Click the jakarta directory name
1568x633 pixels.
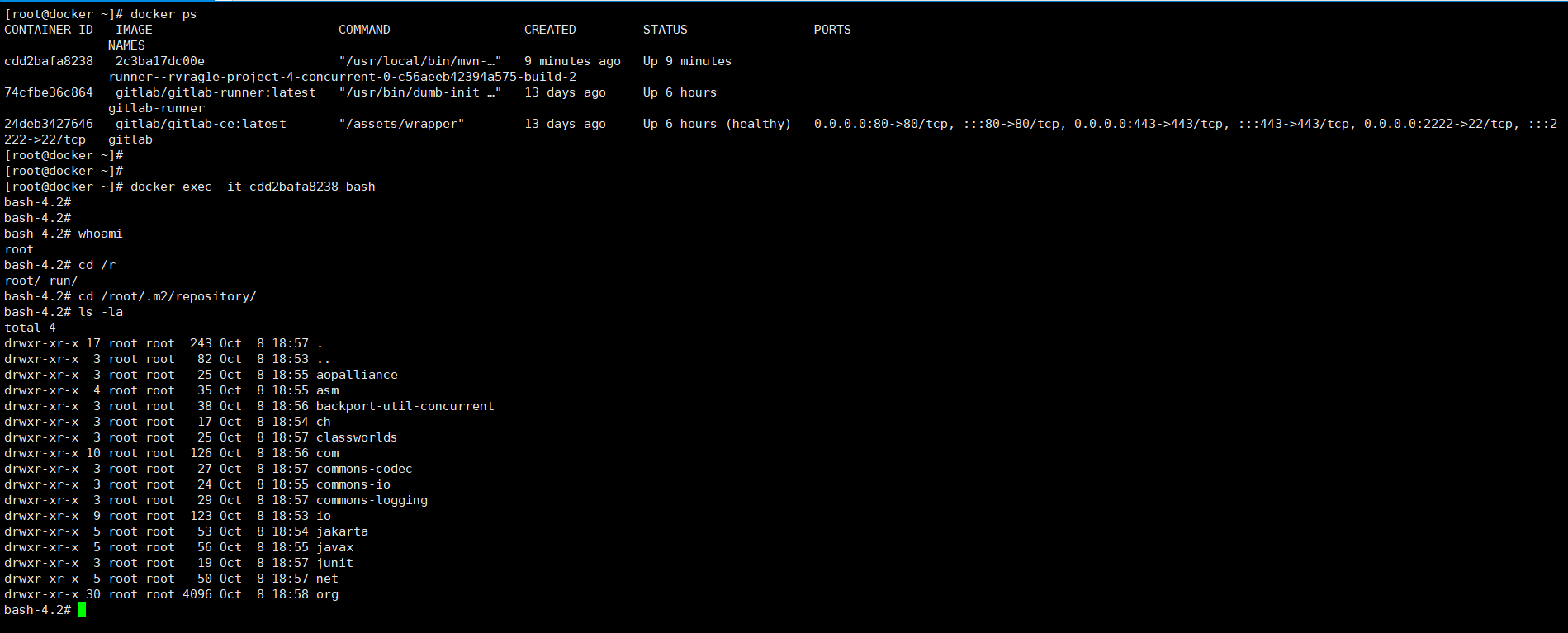[342, 531]
